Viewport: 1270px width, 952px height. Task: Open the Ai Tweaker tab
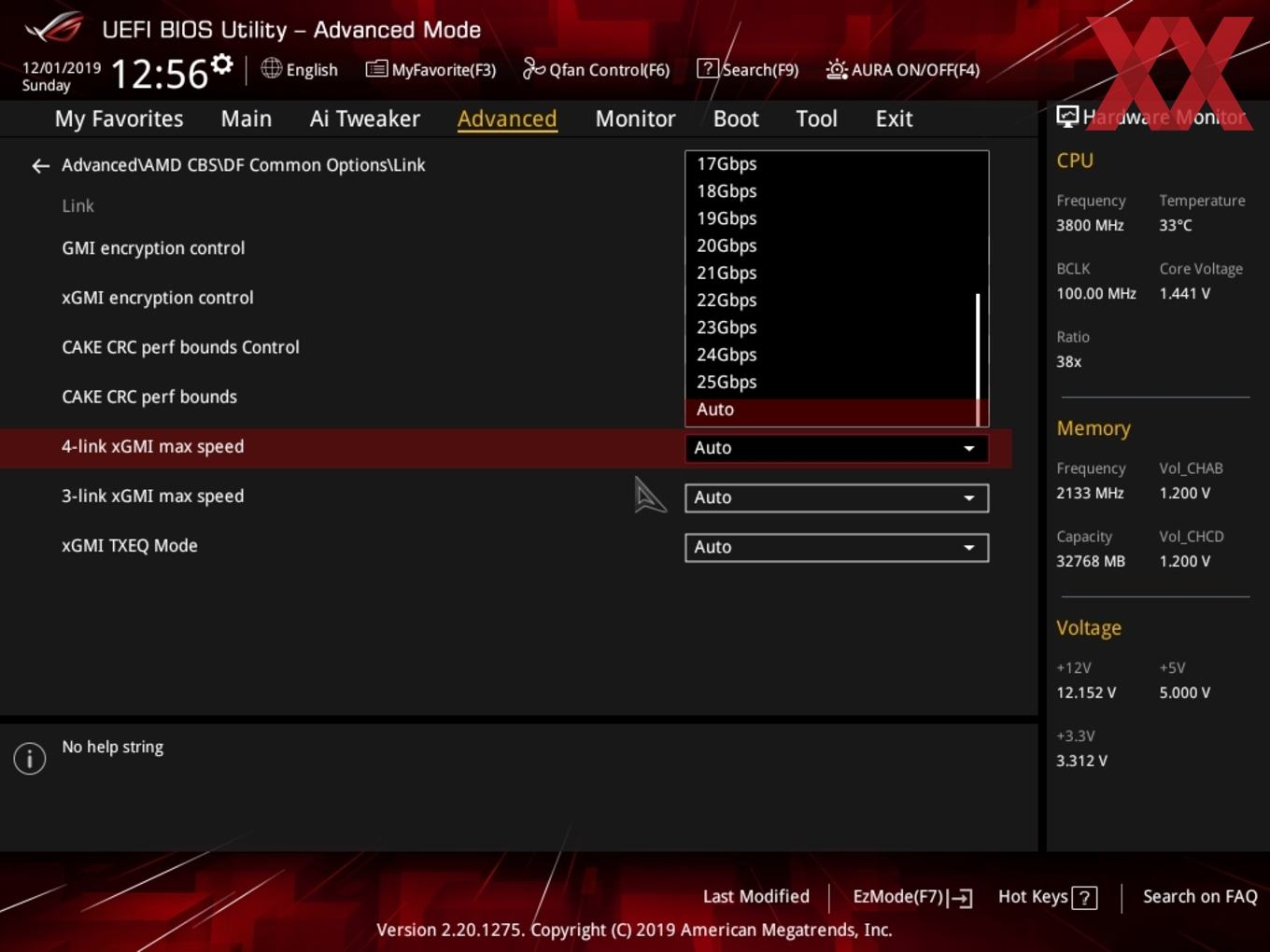click(365, 119)
